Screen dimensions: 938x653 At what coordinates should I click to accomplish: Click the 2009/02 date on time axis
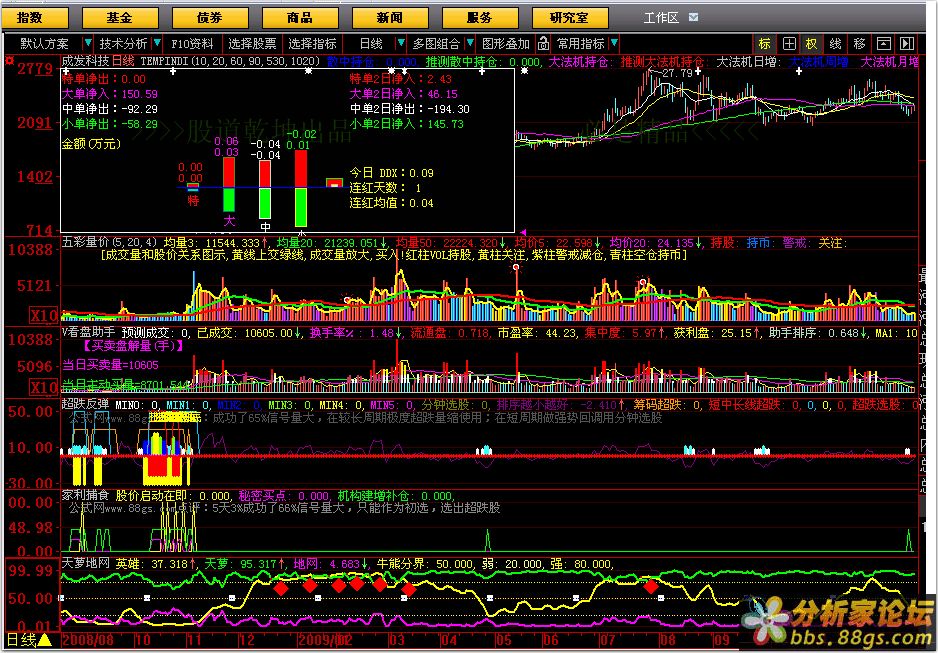point(325,639)
